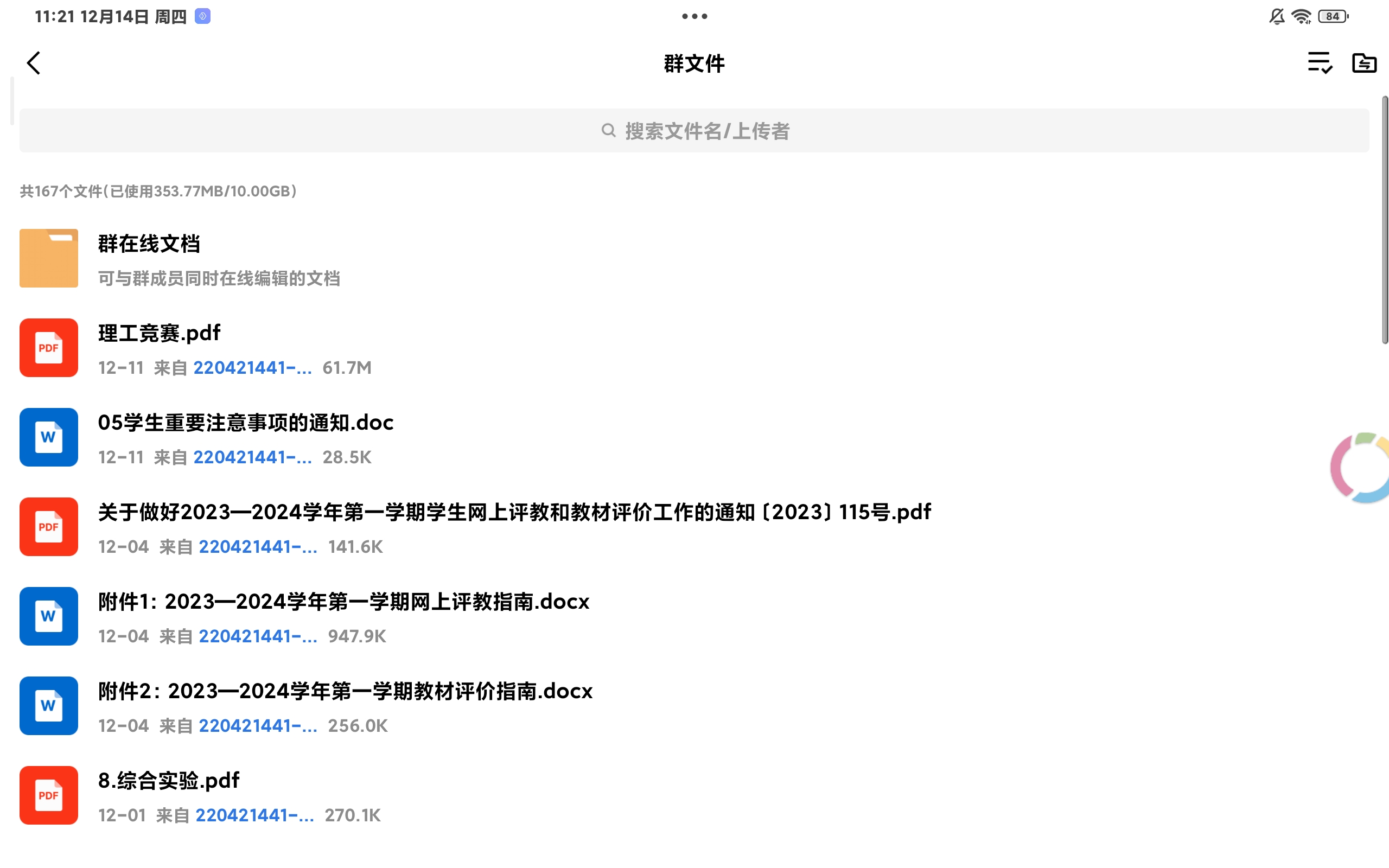
Task: Open 附件1 网上评教指南.docx file title
Action: click(x=343, y=602)
